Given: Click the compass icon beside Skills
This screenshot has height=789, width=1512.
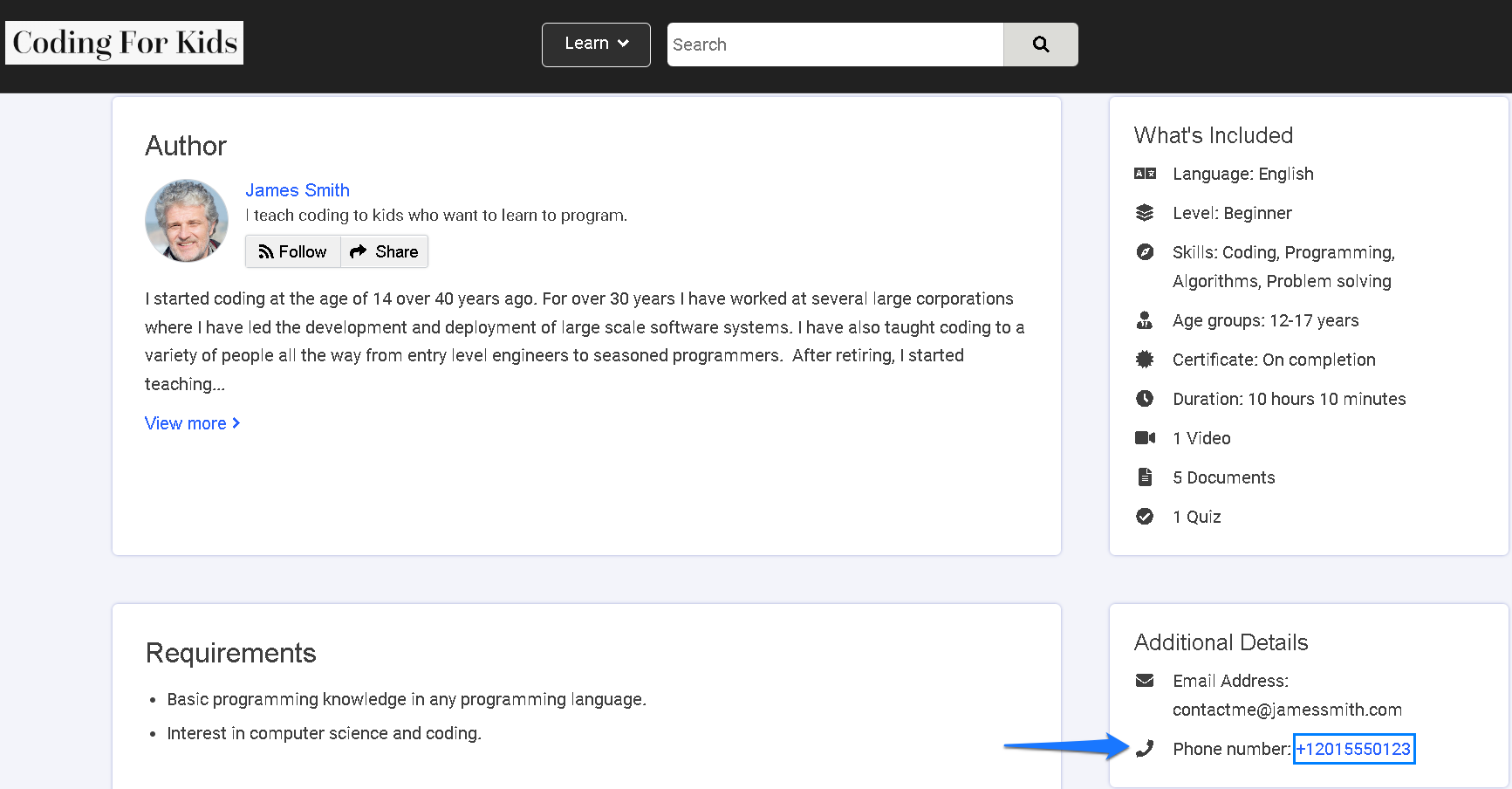Looking at the screenshot, I should pyautogui.click(x=1145, y=252).
